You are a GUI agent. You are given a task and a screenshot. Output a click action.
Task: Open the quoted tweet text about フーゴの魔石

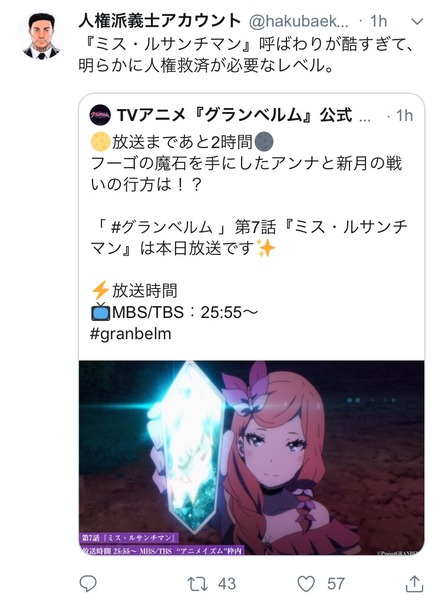click(x=246, y=174)
